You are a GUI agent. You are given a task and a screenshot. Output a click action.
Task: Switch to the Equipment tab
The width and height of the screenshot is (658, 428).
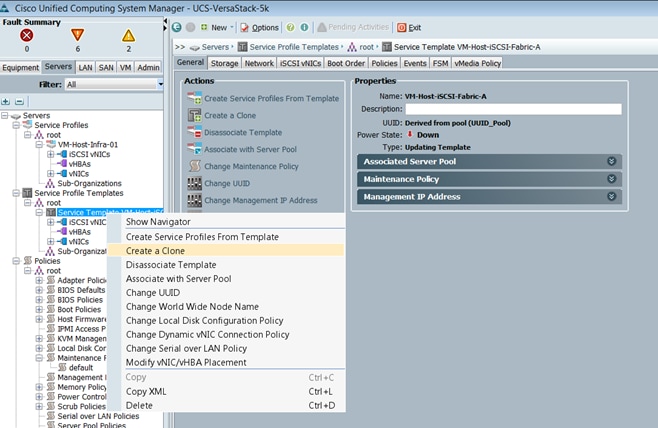click(x=20, y=68)
